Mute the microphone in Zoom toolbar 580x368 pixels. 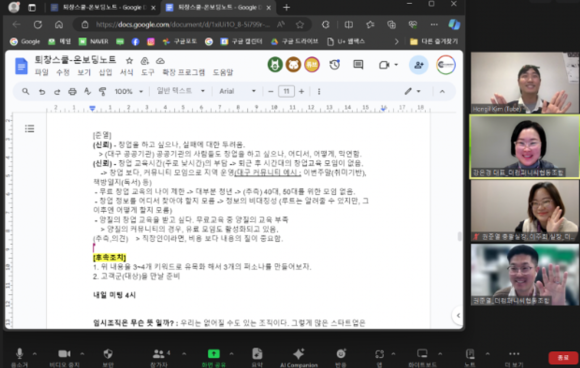(19, 354)
